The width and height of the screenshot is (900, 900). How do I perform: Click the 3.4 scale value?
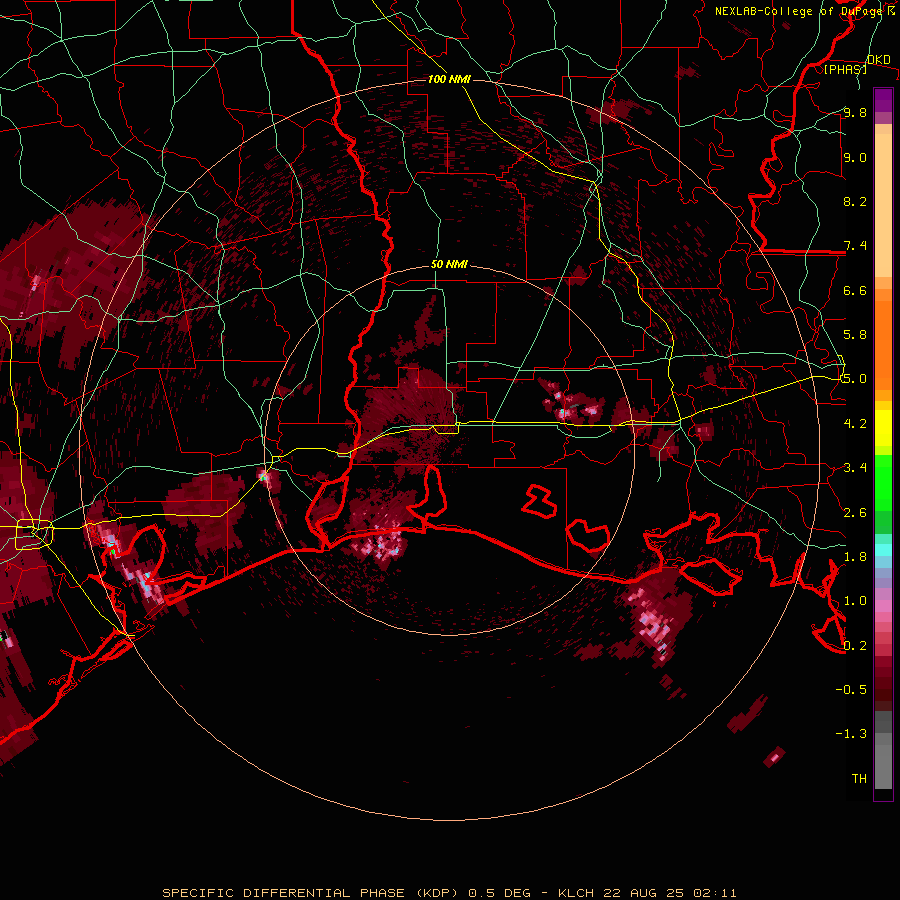point(855,468)
